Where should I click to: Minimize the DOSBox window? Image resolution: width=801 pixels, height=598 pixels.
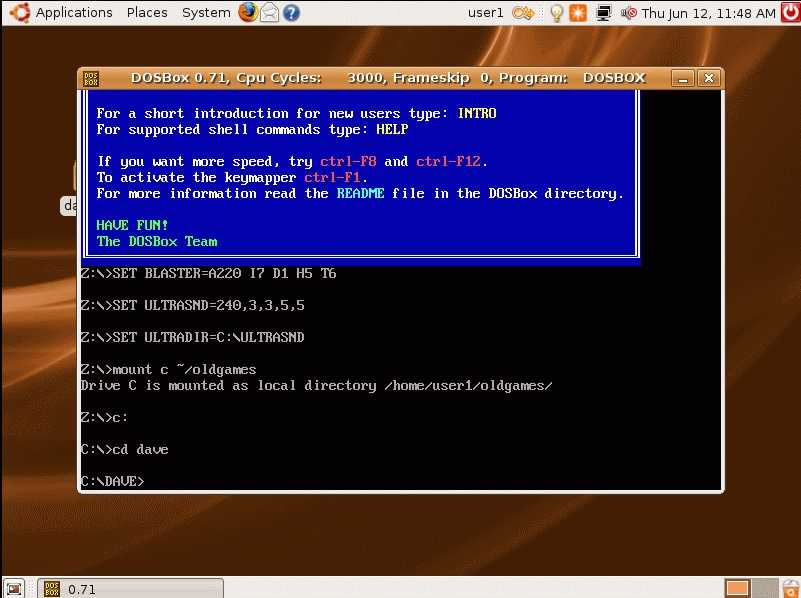683,78
